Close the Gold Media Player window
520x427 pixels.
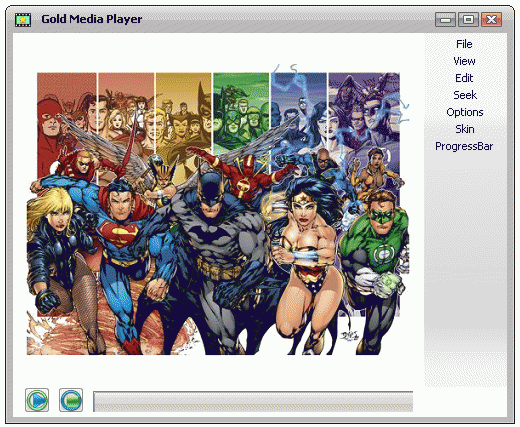click(491, 20)
